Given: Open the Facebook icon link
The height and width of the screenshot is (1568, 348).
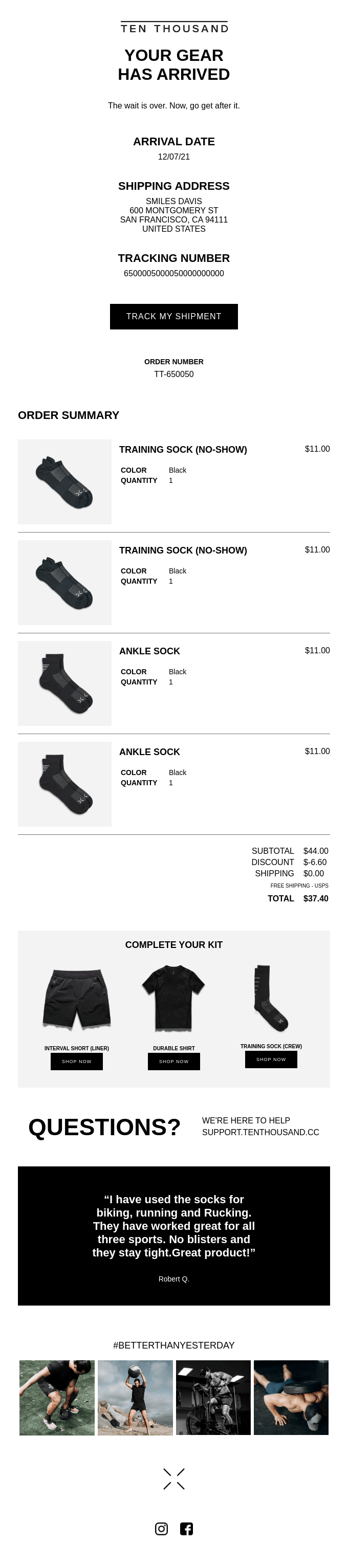Looking at the screenshot, I should [187, 1529].
